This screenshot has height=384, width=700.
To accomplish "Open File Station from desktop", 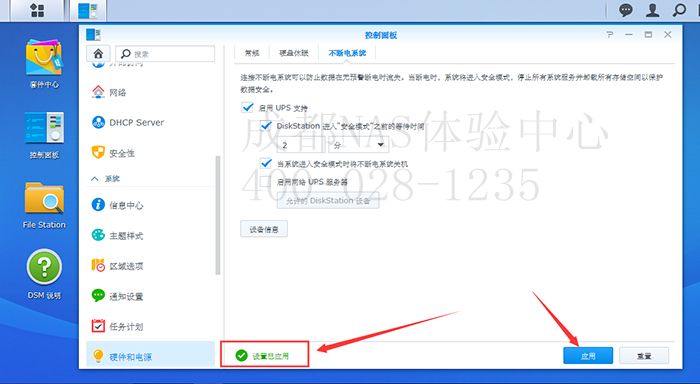I will 44,205.
